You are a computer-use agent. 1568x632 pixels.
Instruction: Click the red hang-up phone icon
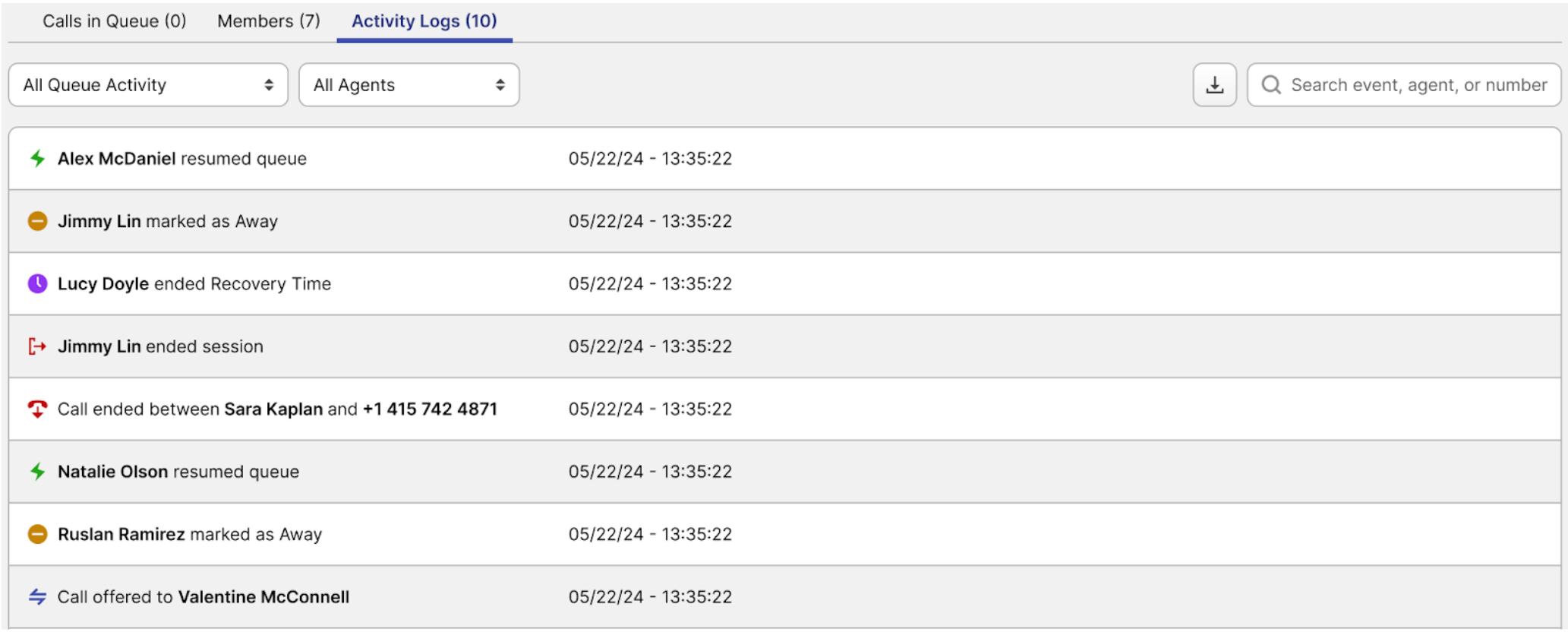37,409
